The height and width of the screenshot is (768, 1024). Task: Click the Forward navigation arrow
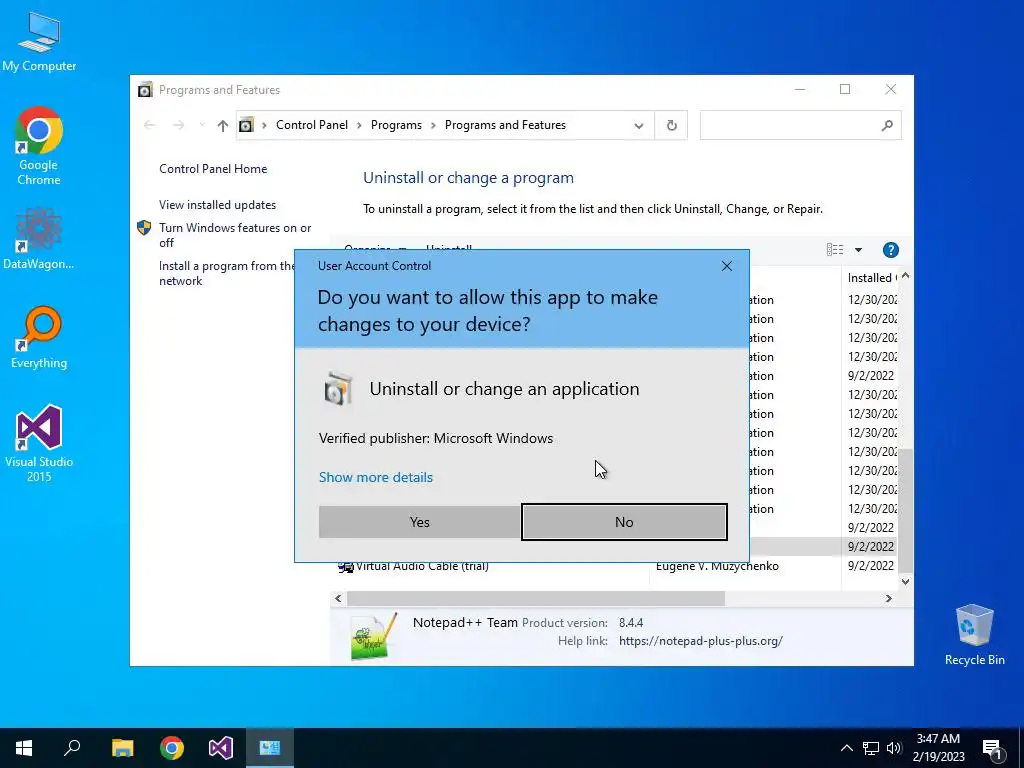click(178, 125)
